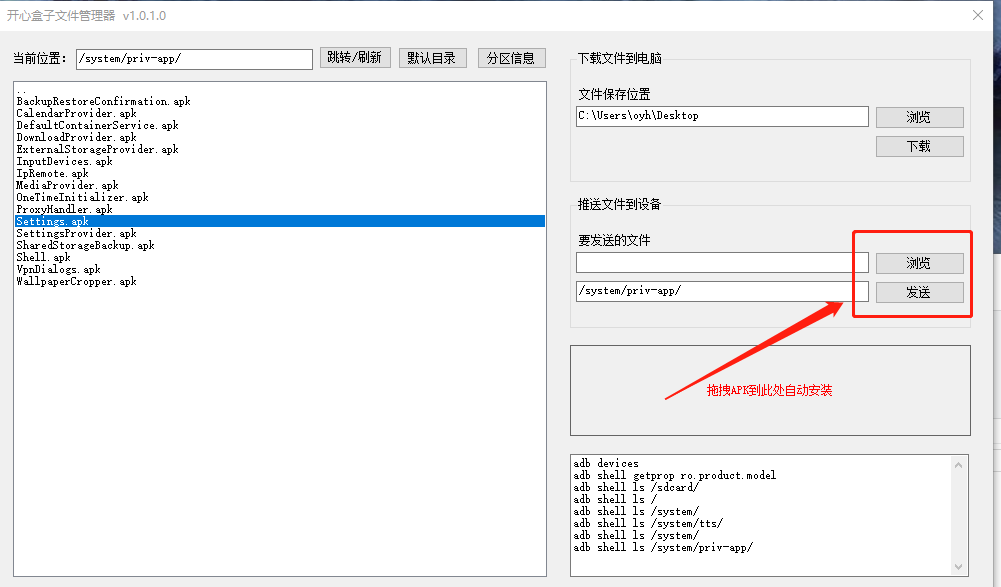Focus the empty 要发送的文件 field
Image resolution: width=1001 pixels, height=587 pixels.
pyautogui.click(x=722, y=263)
